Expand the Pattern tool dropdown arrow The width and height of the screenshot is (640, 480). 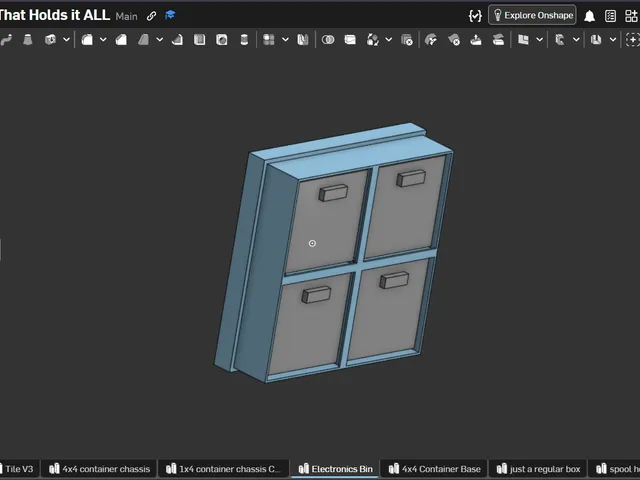point(285,40)
